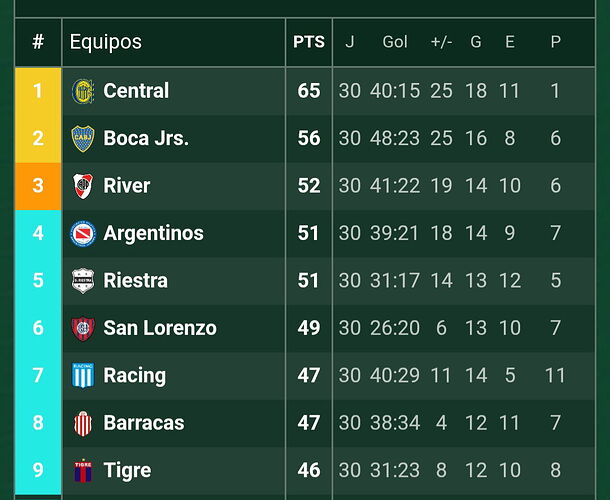Click the River Plate crest icon
This screenshot has width=610, height=500.
[x=82, y=186]
